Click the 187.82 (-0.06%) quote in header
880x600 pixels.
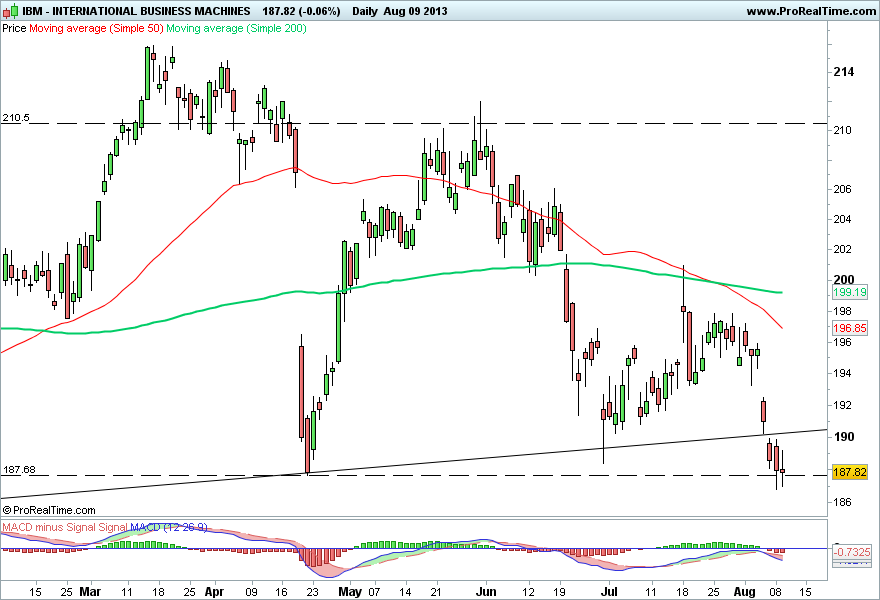(301, 11)
